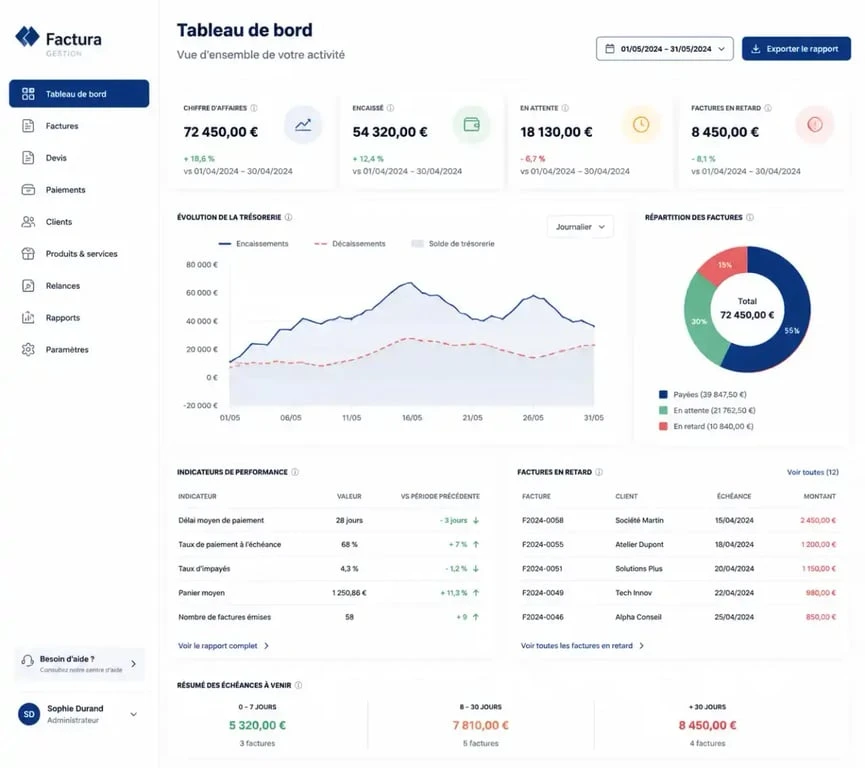The width and height of the screenshot is (865, 768).
Task: Click Voir le rapport complet link
Action: (223, 646)
